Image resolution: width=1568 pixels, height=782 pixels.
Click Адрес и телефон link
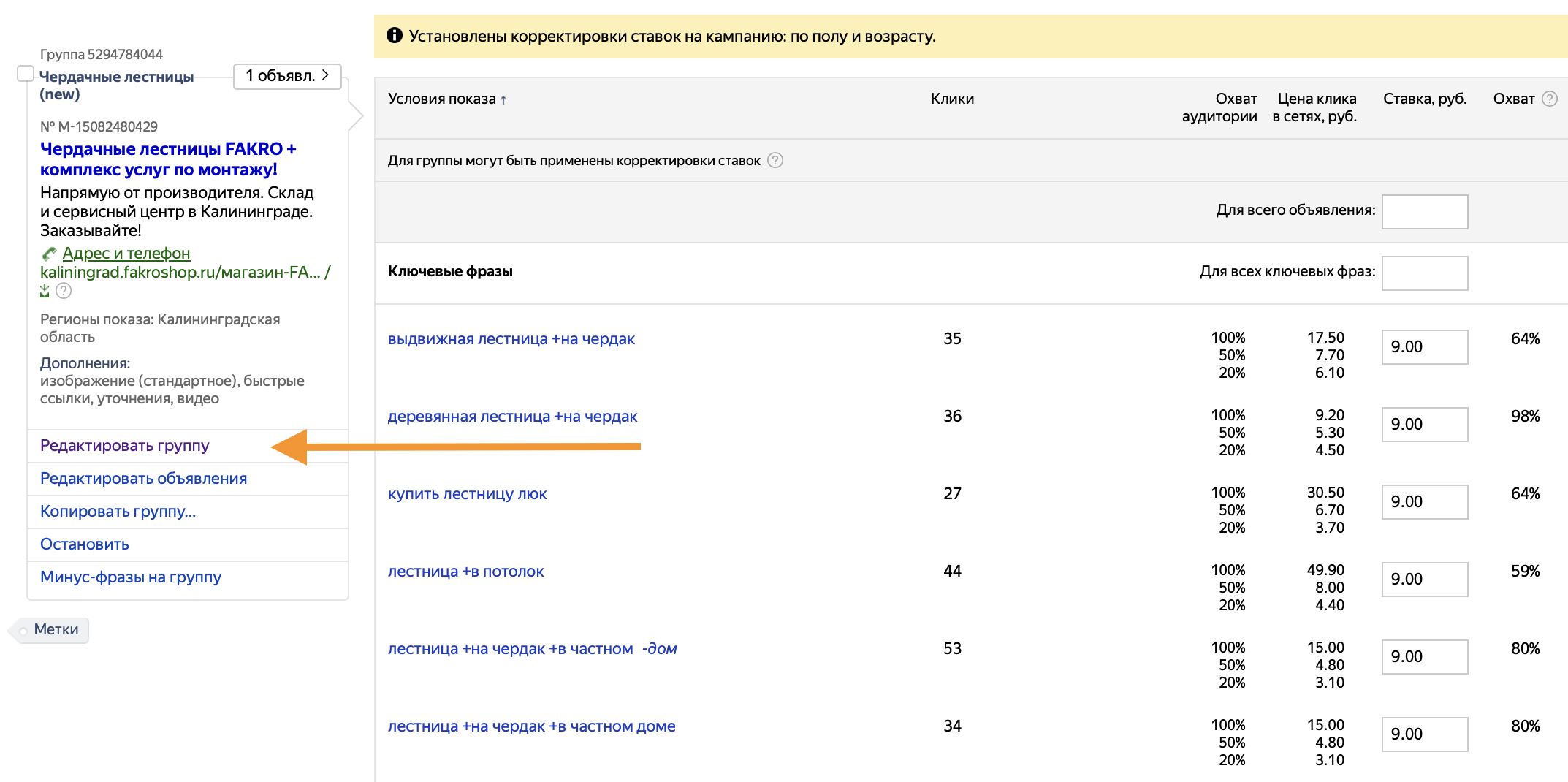[126, 254]
